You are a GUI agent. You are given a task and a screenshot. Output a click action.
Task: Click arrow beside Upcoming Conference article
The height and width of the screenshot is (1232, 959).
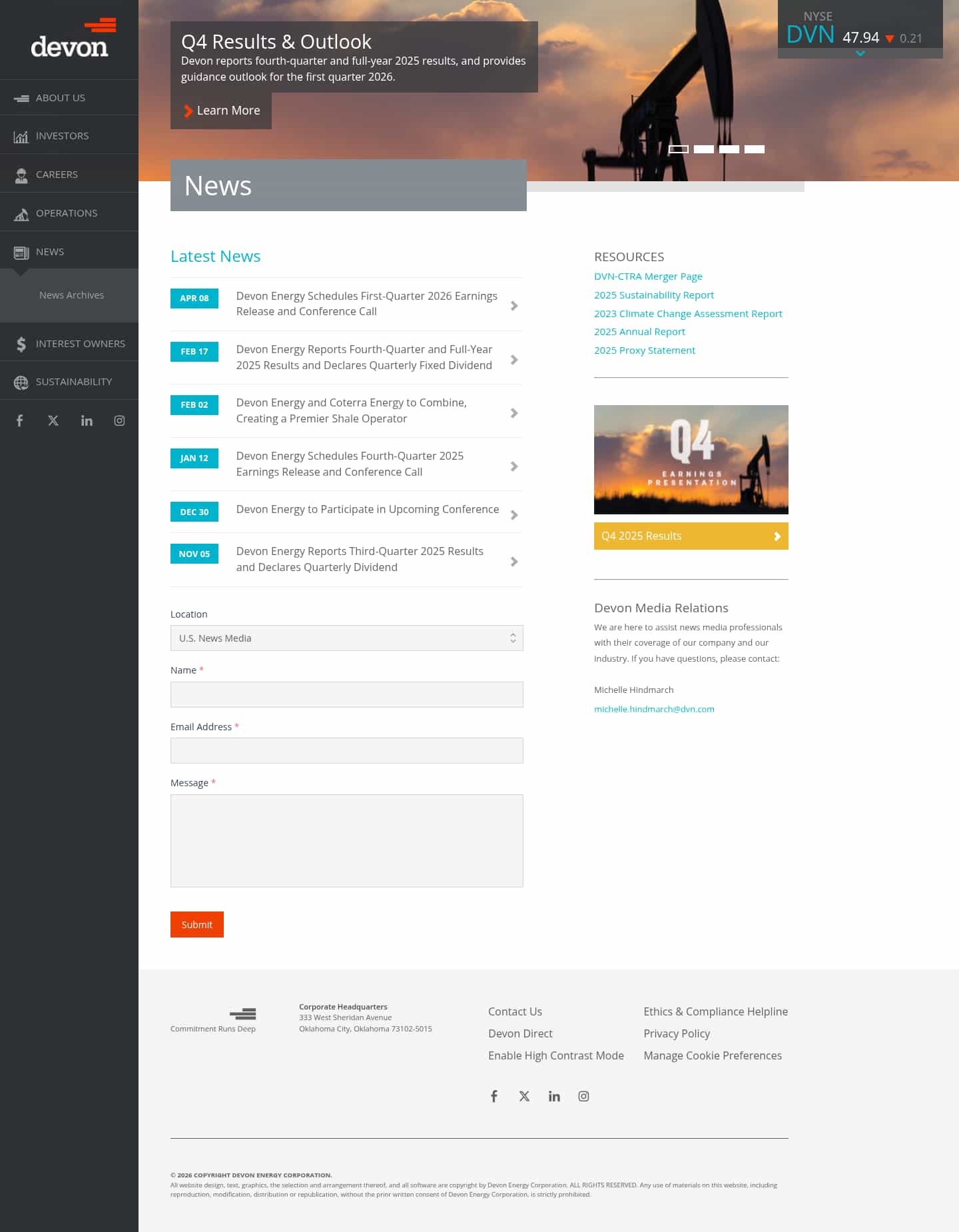(514, 515)
